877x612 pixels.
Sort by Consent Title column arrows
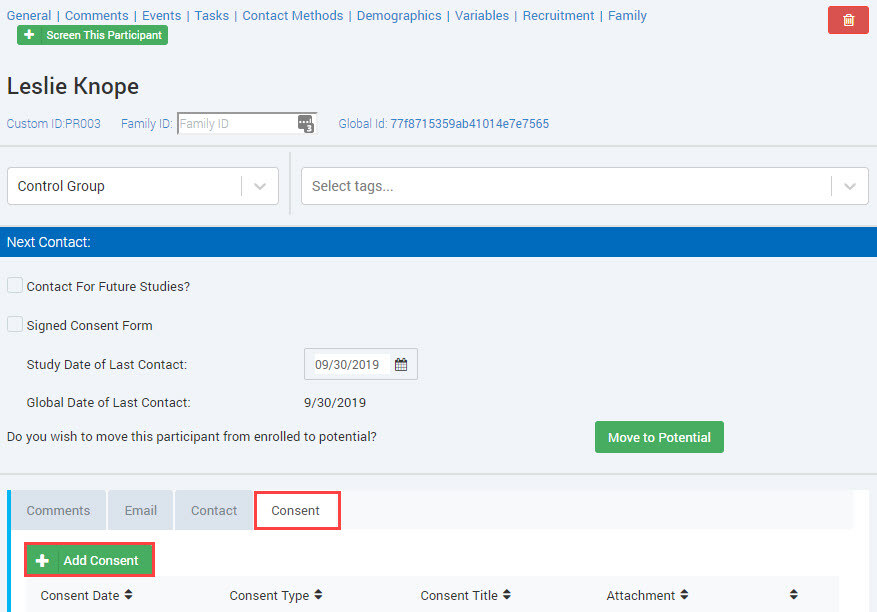point(507,595)
